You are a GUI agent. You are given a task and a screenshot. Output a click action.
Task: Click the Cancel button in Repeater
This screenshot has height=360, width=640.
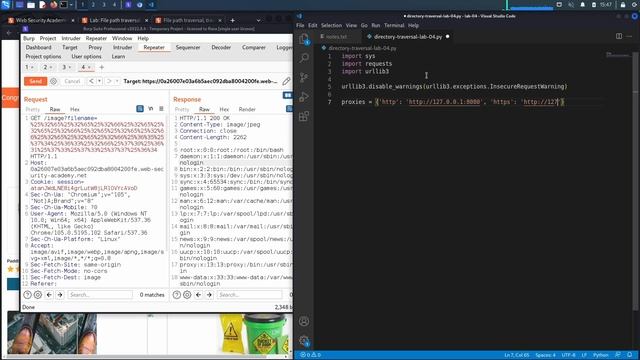coord(72,81)
